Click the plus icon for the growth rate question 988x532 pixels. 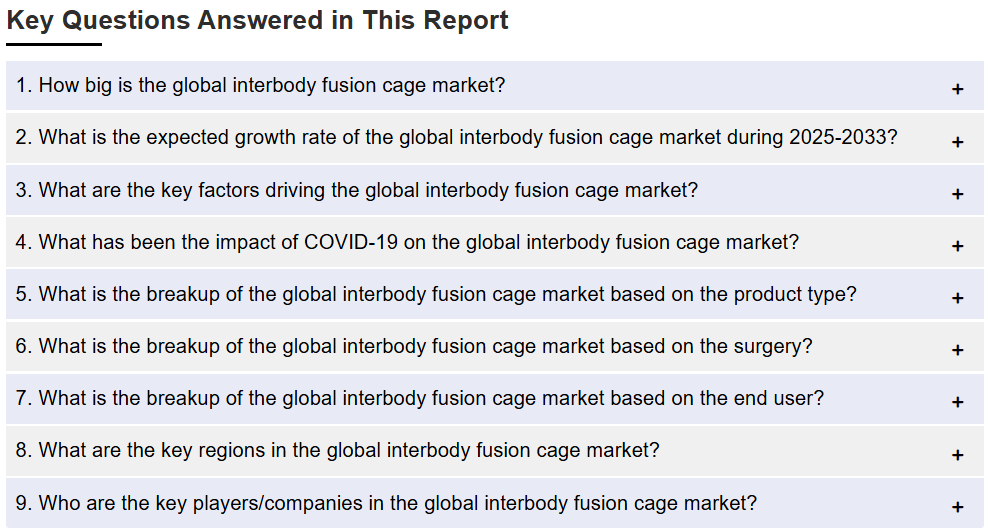(x=957, y=142)
